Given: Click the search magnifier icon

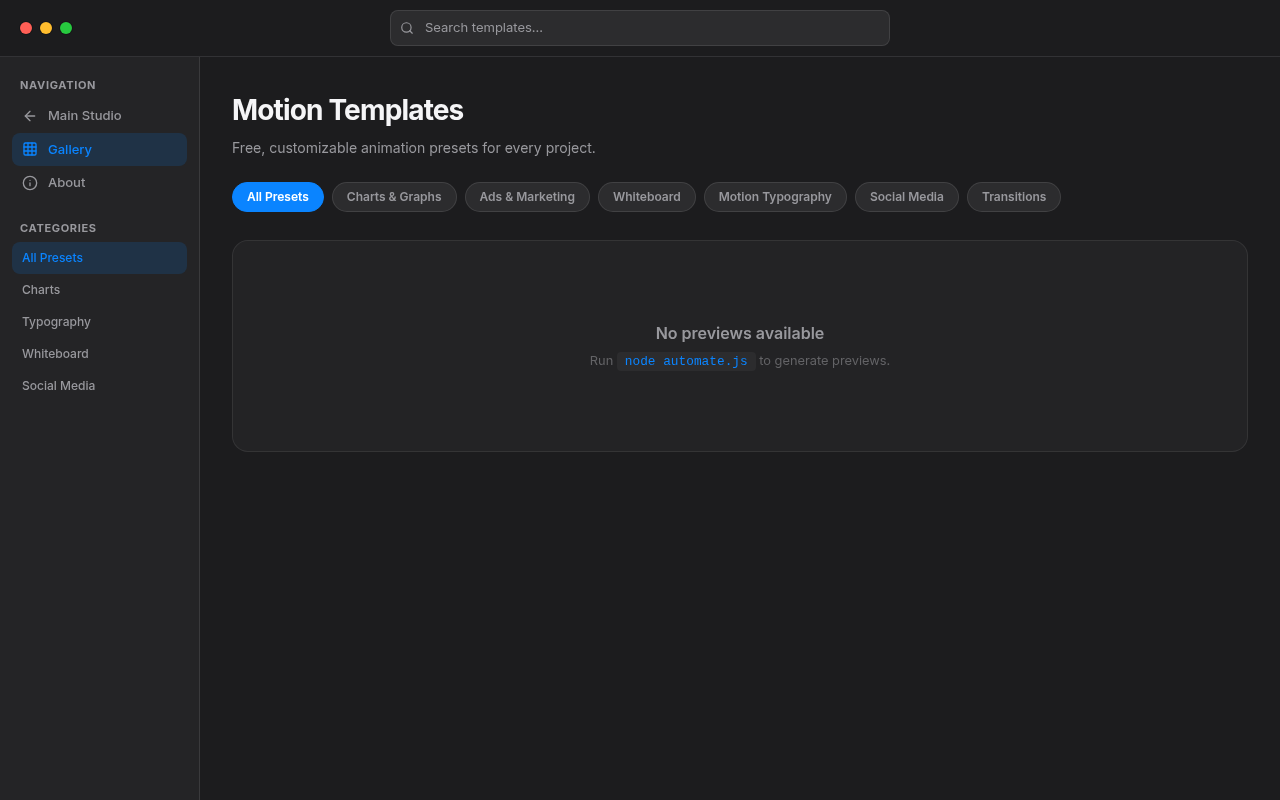Looking at the screenshot, I should [407, 28].
